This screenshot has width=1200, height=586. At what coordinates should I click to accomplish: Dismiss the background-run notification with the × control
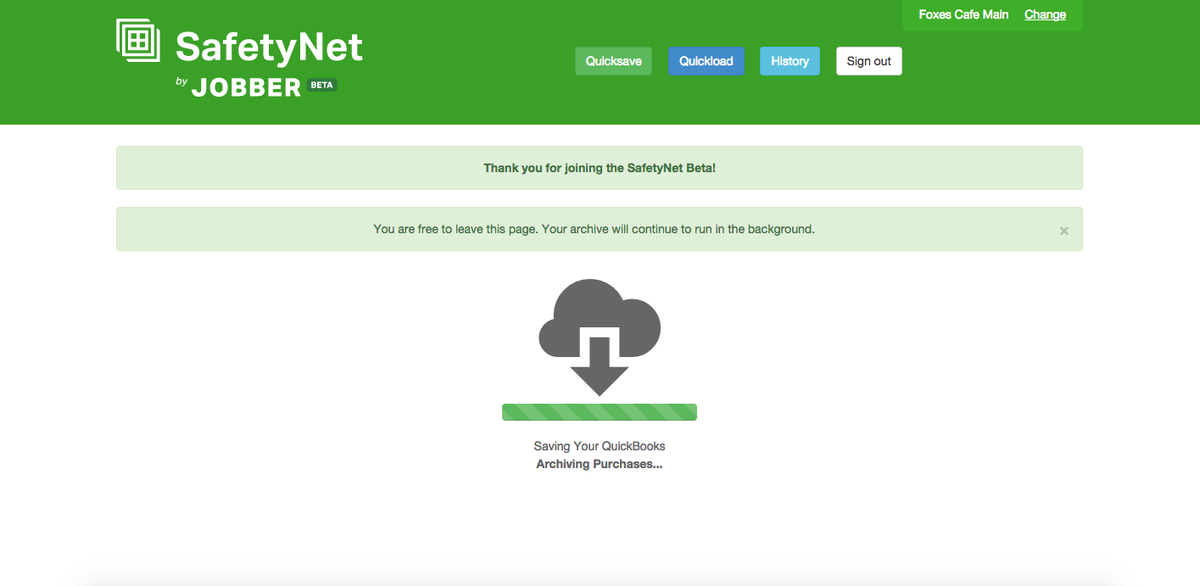click(x=1063, y=230)
